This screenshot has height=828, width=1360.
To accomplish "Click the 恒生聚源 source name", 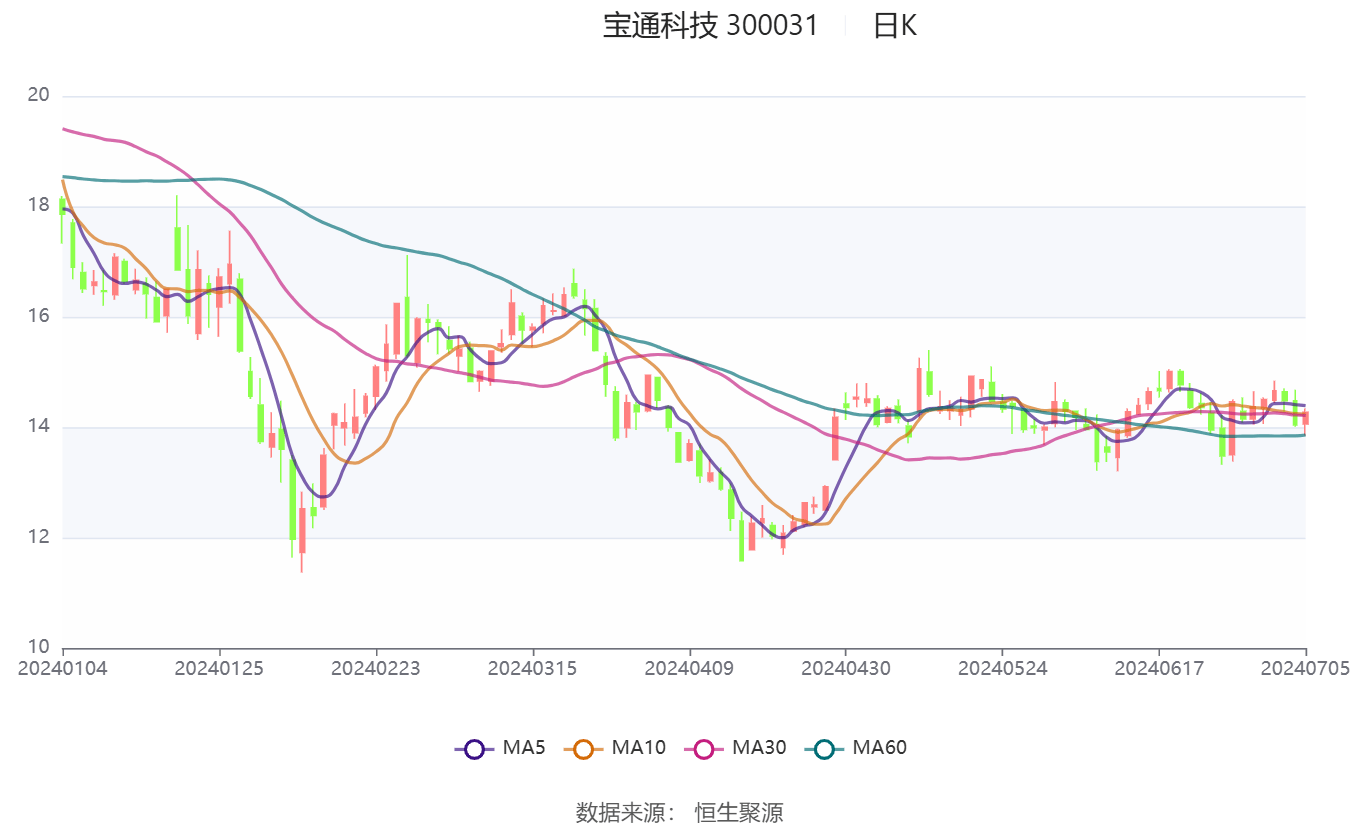I will [x=739, y=812].
